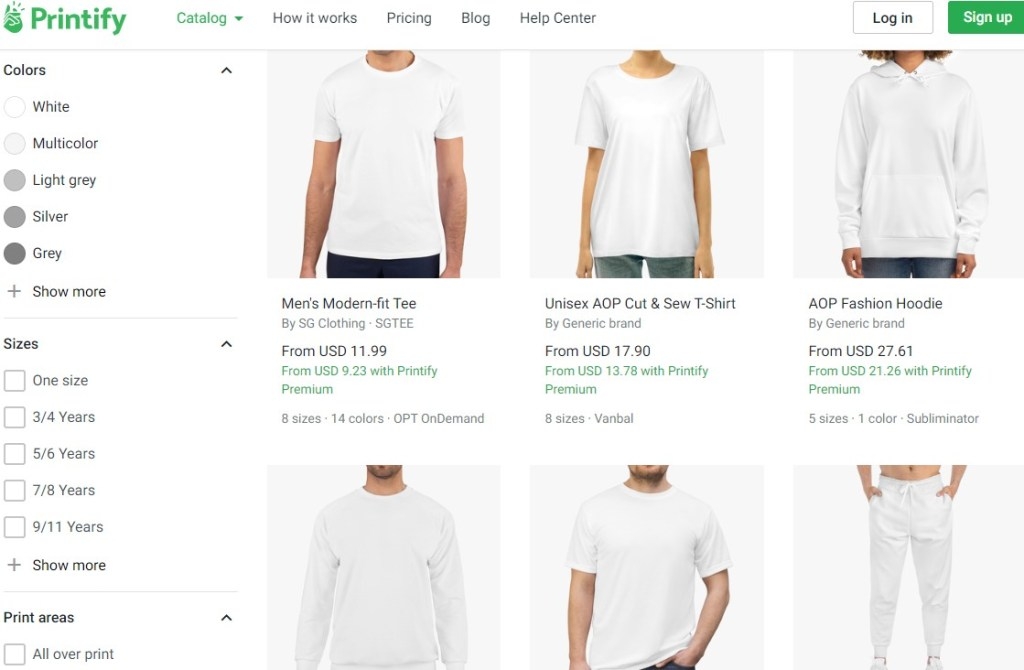Collapse the Sizes filter section

click(x=226, y=344)
